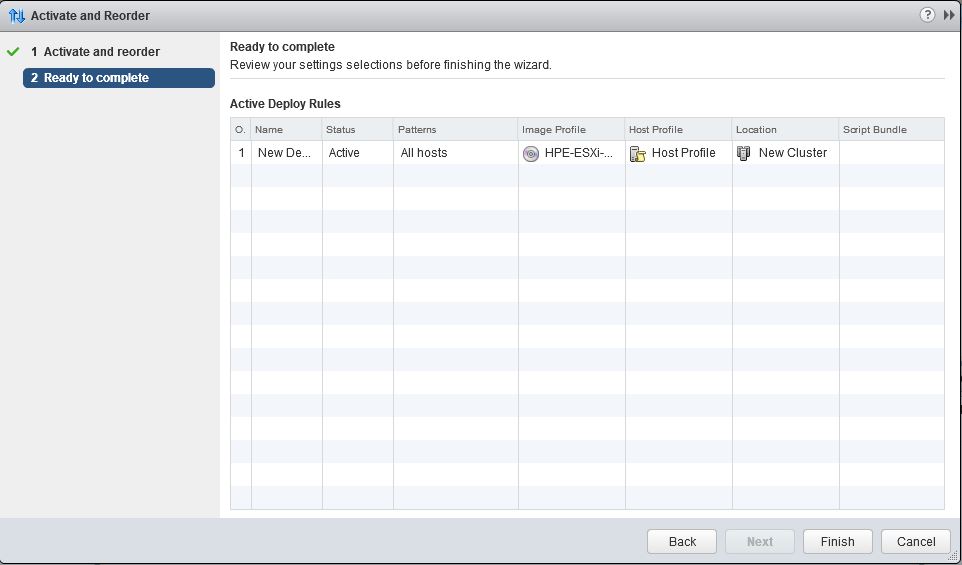Click the green checkmark beside step 1
The height and width of the screenshot is (565, 962).
pyautogui.click(x=13, y=51)
